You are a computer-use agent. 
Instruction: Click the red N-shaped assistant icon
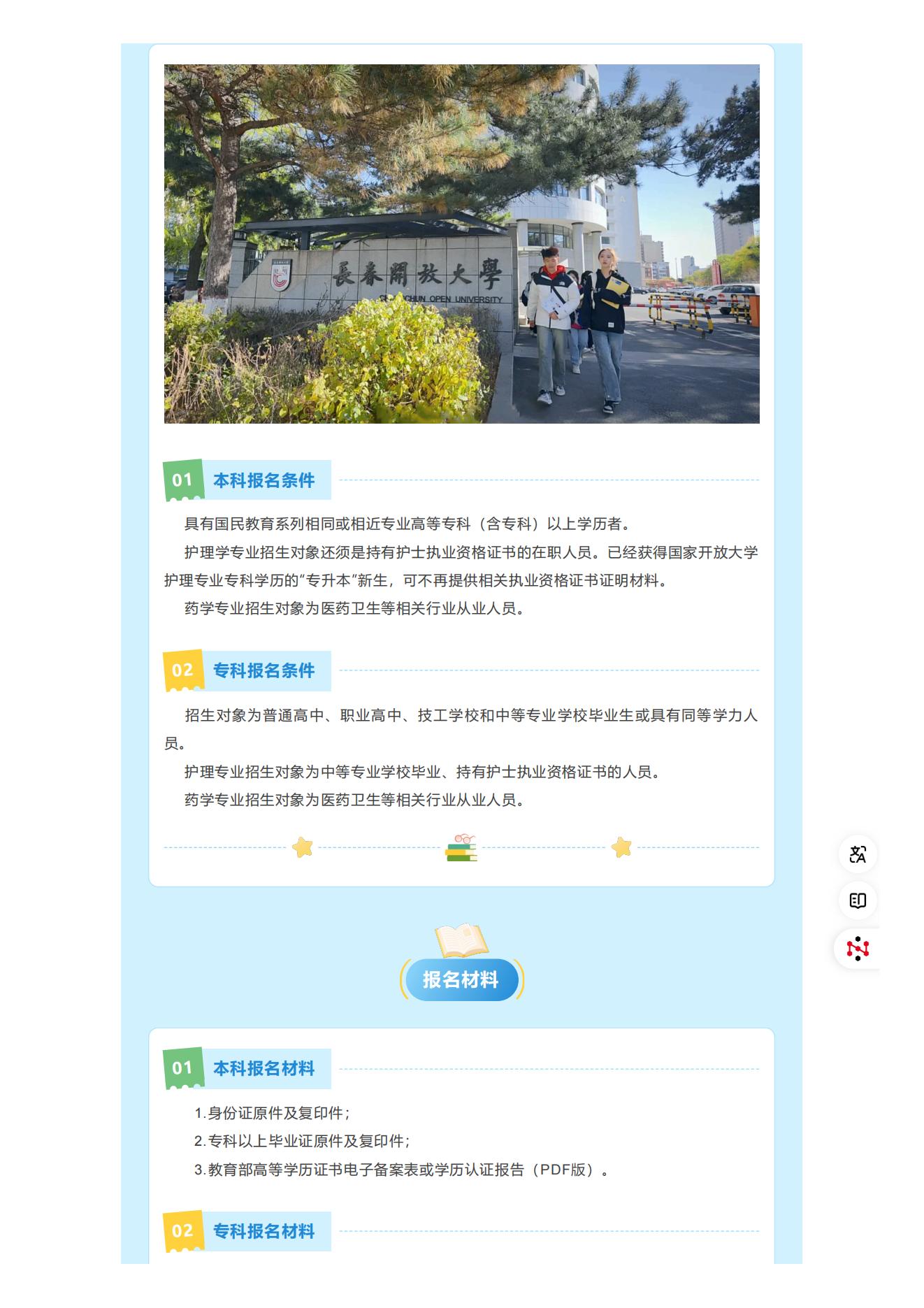[x=858, y=949]
